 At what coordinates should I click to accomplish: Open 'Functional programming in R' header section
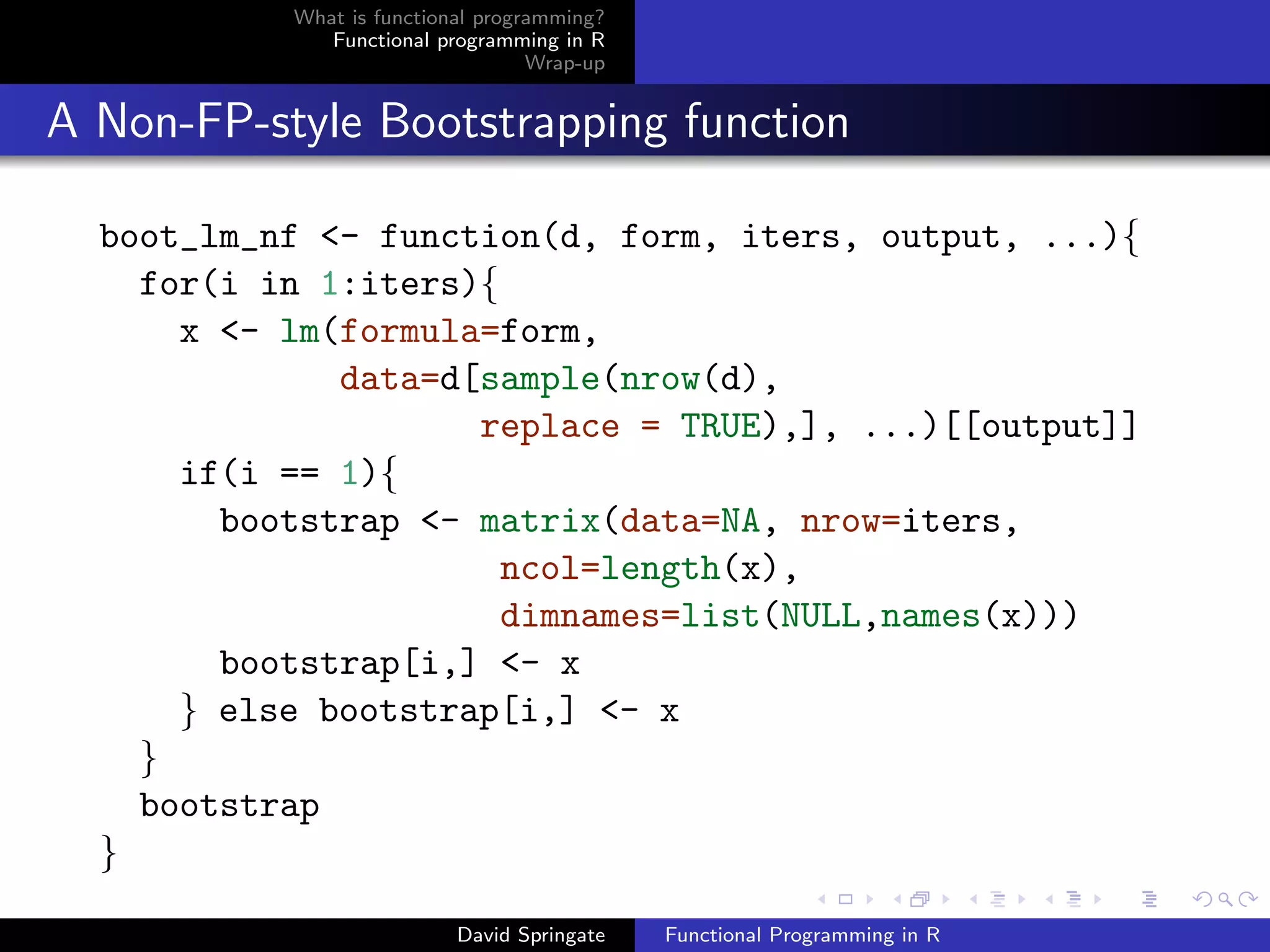pyautogui.click(x=469, y=40)
